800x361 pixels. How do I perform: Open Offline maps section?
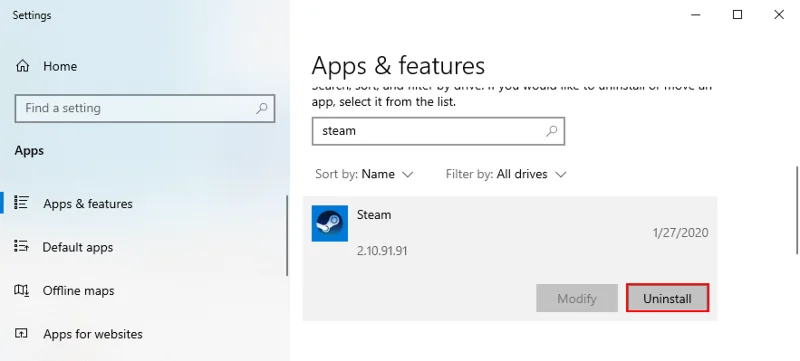[78, 291]
